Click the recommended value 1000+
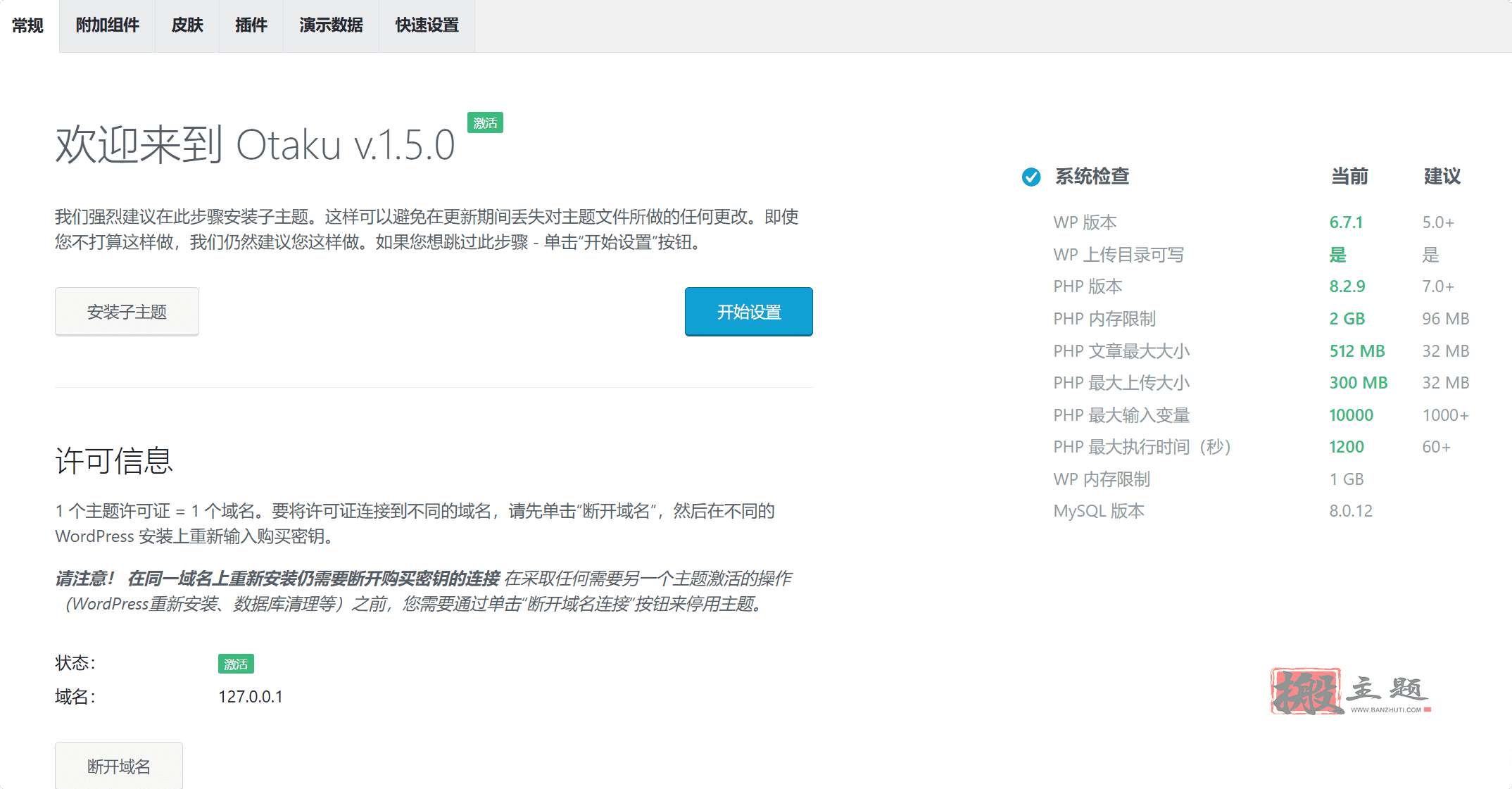The height and width of the screenshot is (789, 1512). (1446, 415)
